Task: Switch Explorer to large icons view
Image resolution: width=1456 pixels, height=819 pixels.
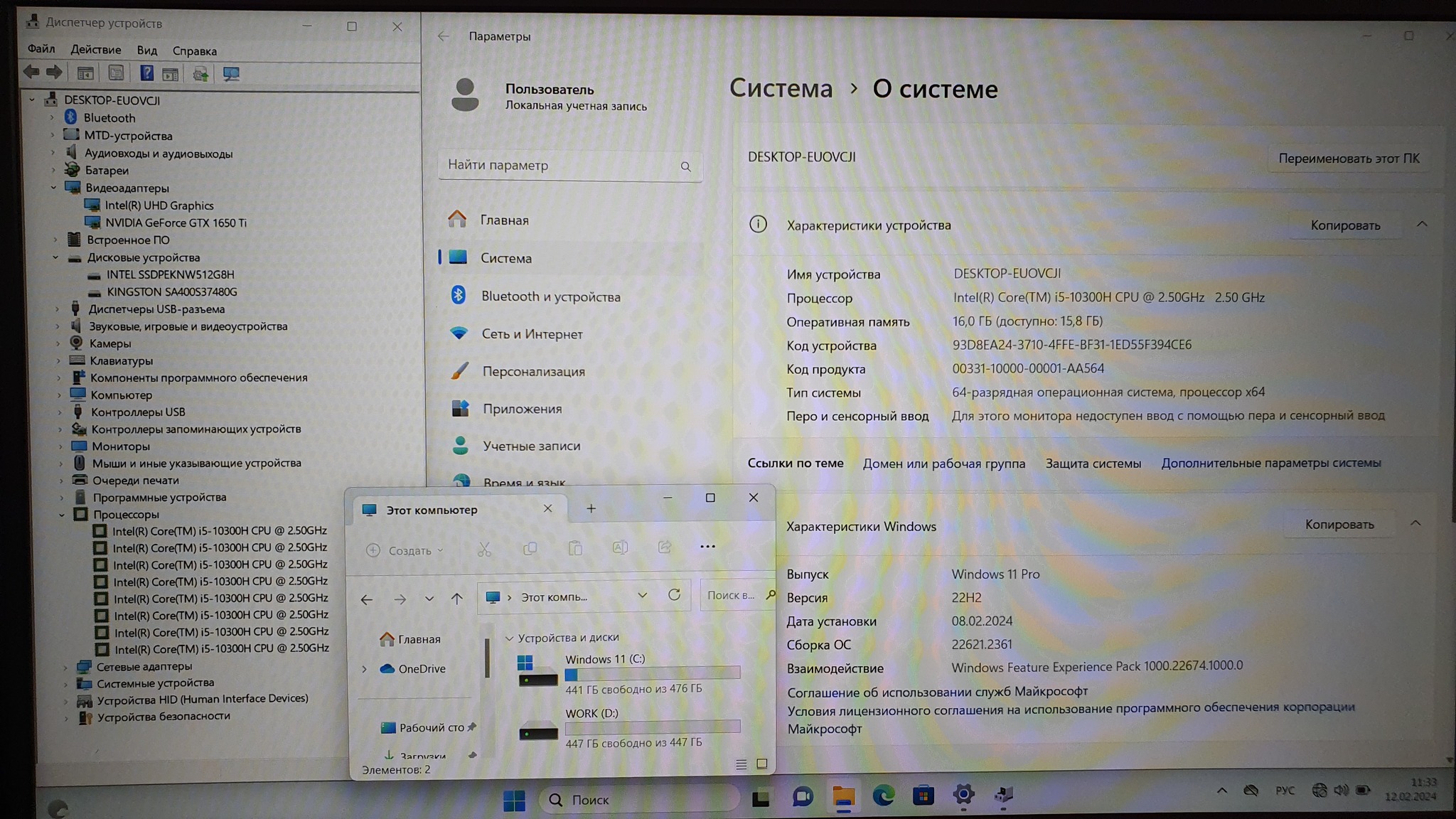Action: (x=762, y=764)
